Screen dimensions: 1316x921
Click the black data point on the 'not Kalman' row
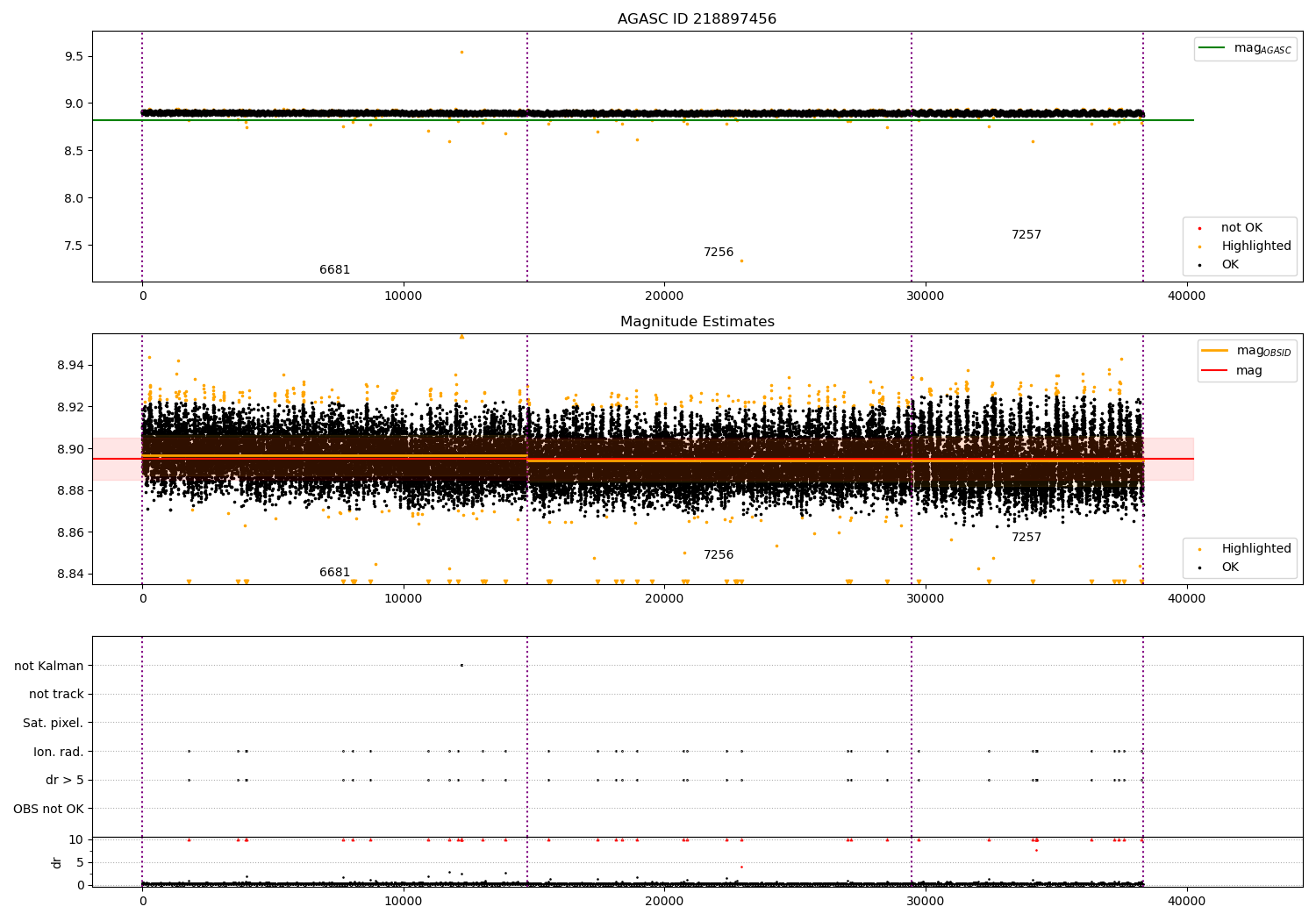[461, 665]
